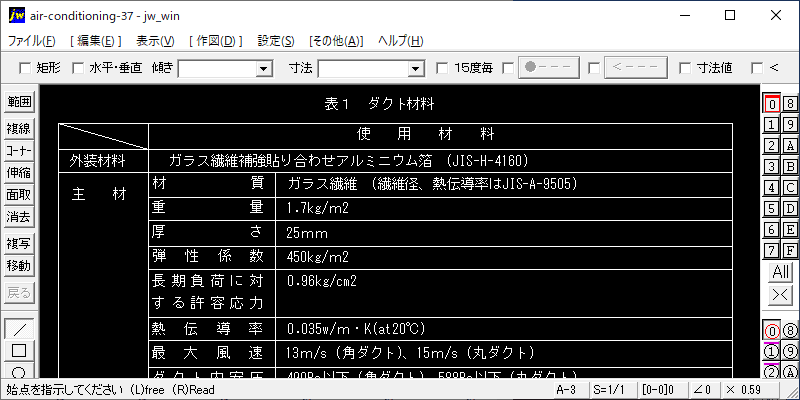
Task: Toggle the 水平・垂直 checkbox
Action: tap(78, 68)
